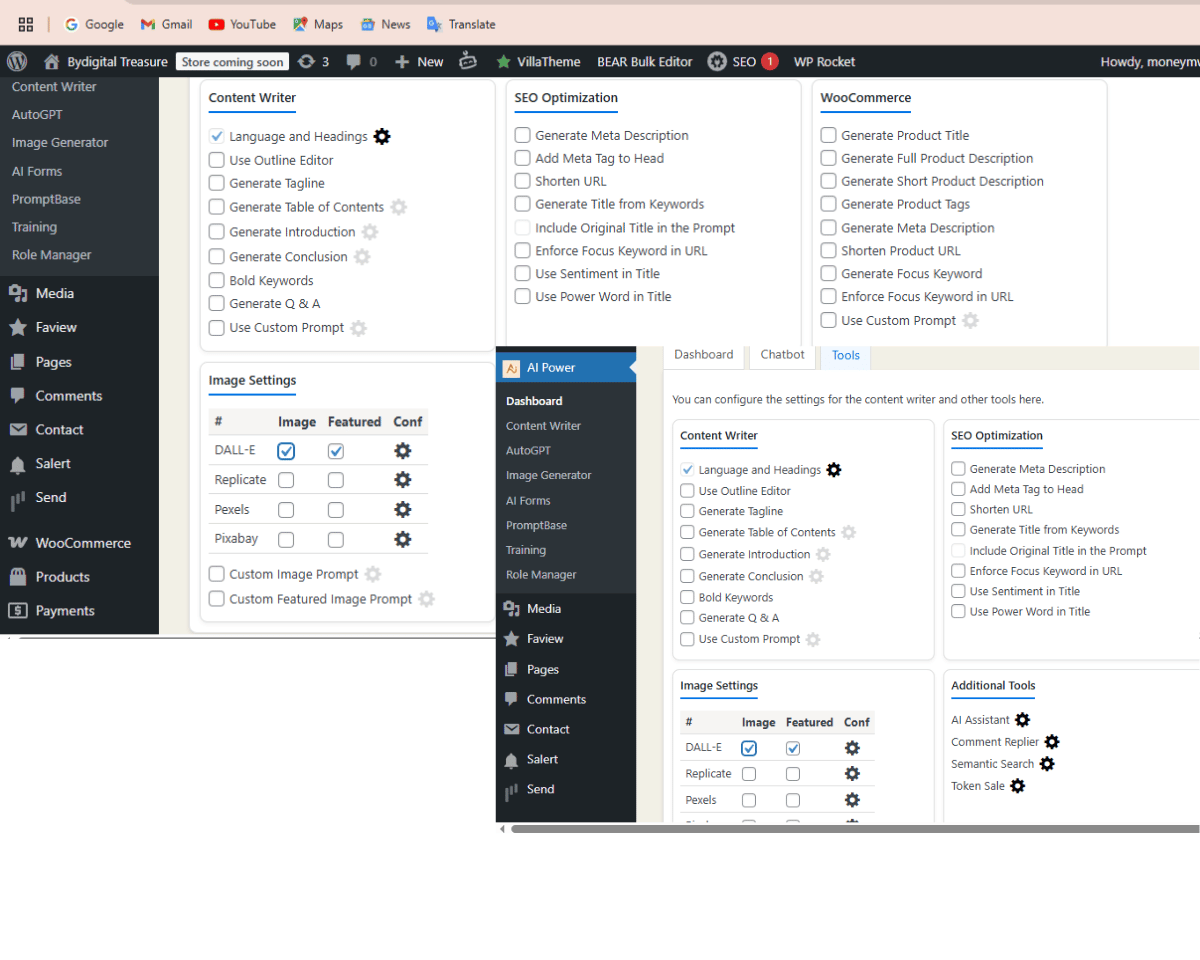The width and height of the screenshot is (1200, 960).
Task: Open Training in the main sidebar
Action: (x=34, y=227)
